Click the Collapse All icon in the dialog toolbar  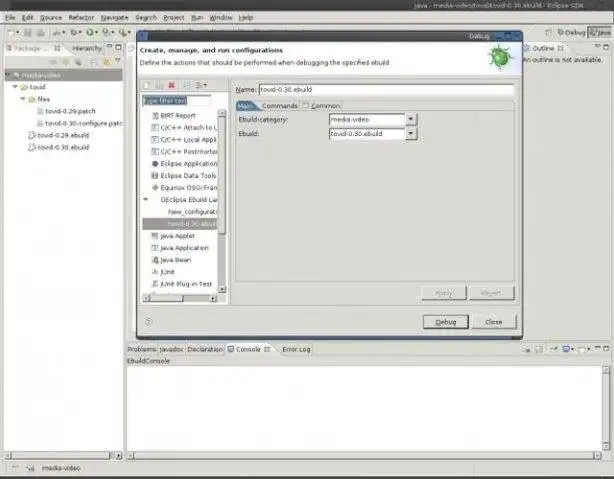tap(187, 85)
